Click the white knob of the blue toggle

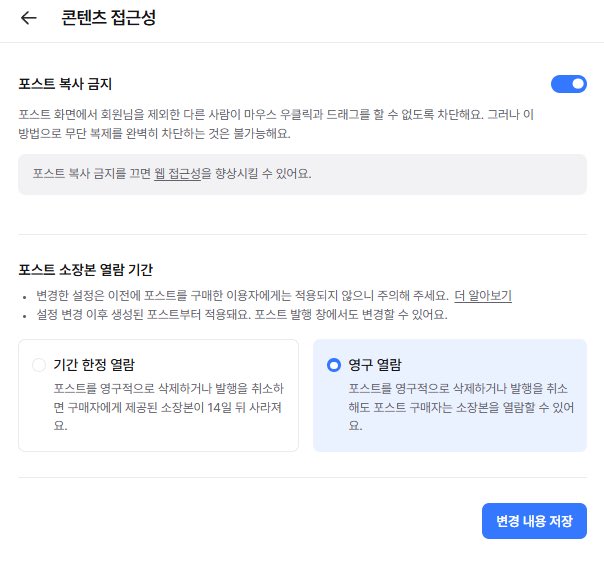(578, 84)
